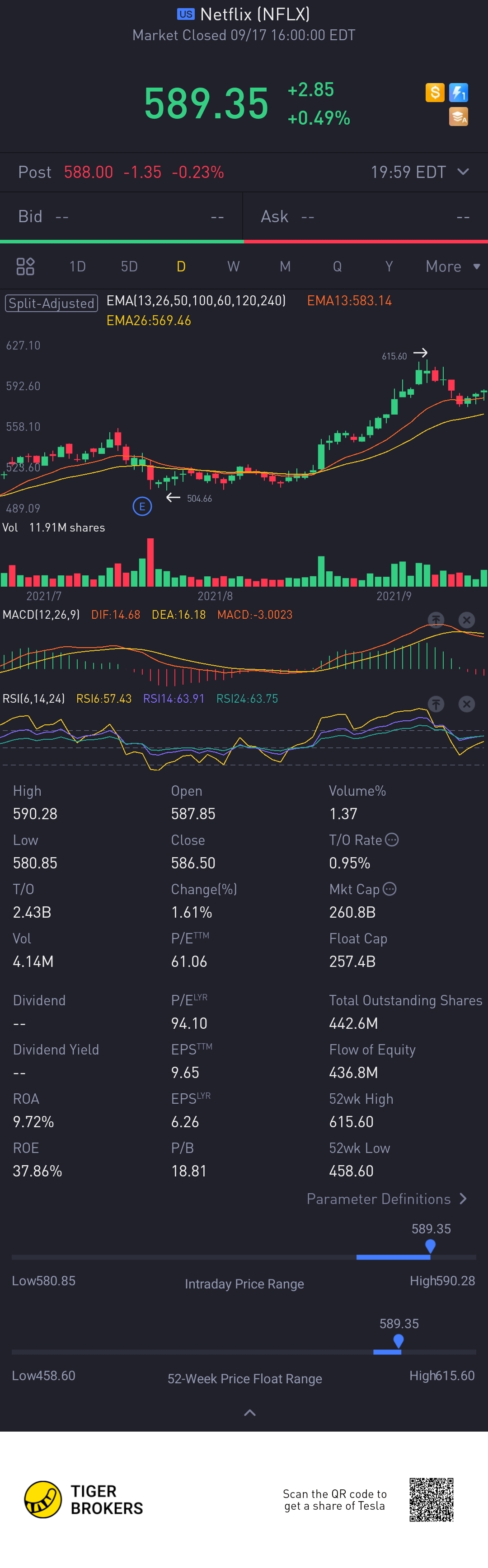Tap the Vol 11.91M shares label
The image size is (488, 1568).
tap(54, 528)
